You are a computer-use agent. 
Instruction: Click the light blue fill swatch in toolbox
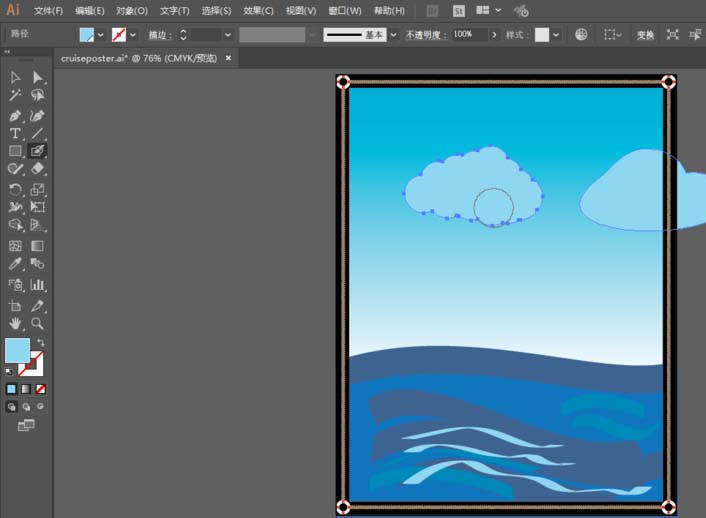(x=17, y=351)
